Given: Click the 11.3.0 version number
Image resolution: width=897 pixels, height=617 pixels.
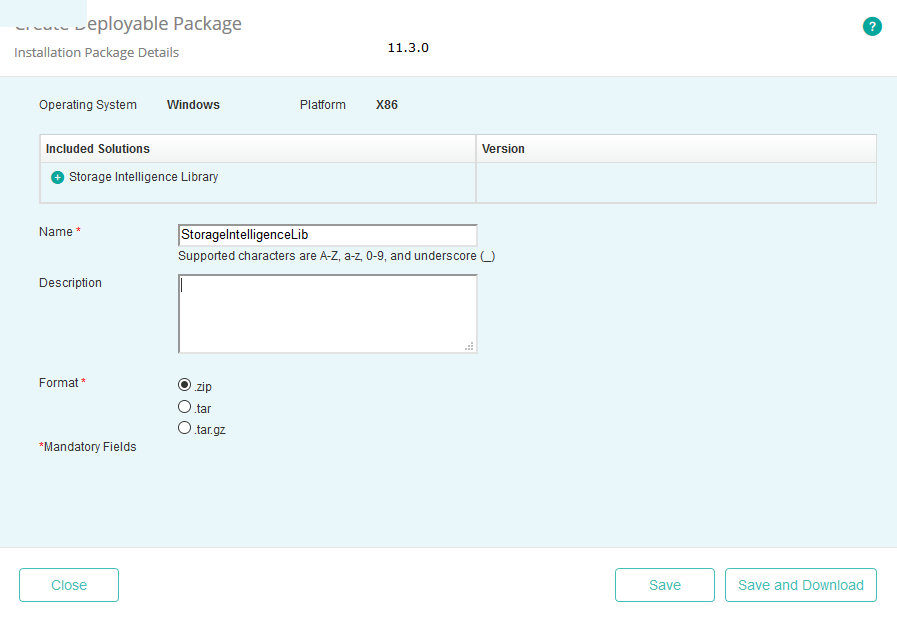Looking at the screenshot, I should click(407, 47).
